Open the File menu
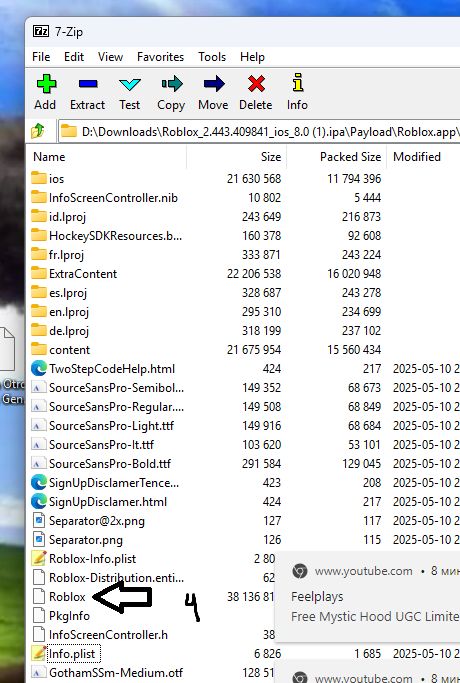 pyautogui.click(x=41, y=57)
